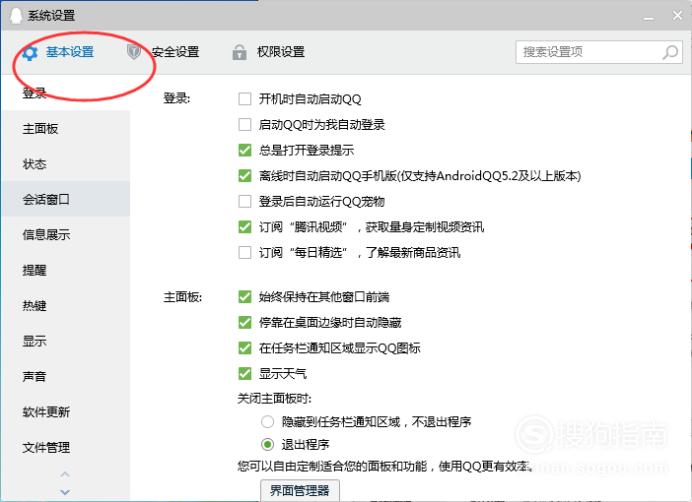Click the shield icon of 安全设置
The image size is (692, 502).
(134, 52)
